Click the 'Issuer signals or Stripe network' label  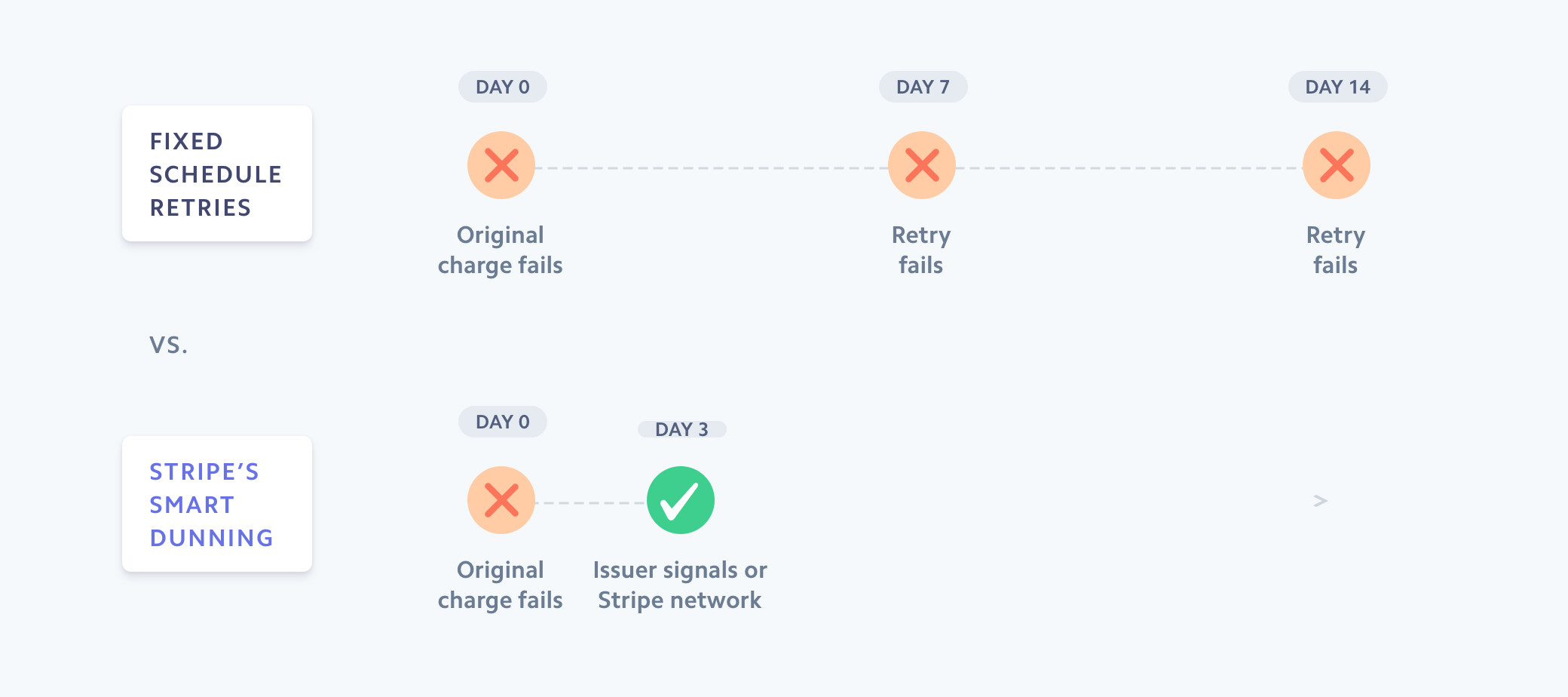pyautogui.click(x=680, y=585)
